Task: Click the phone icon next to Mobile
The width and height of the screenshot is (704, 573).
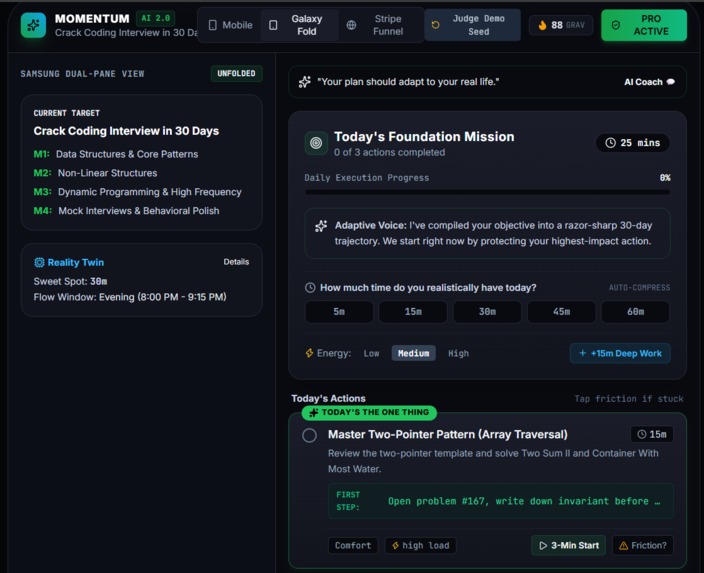Action: (213, 25)
